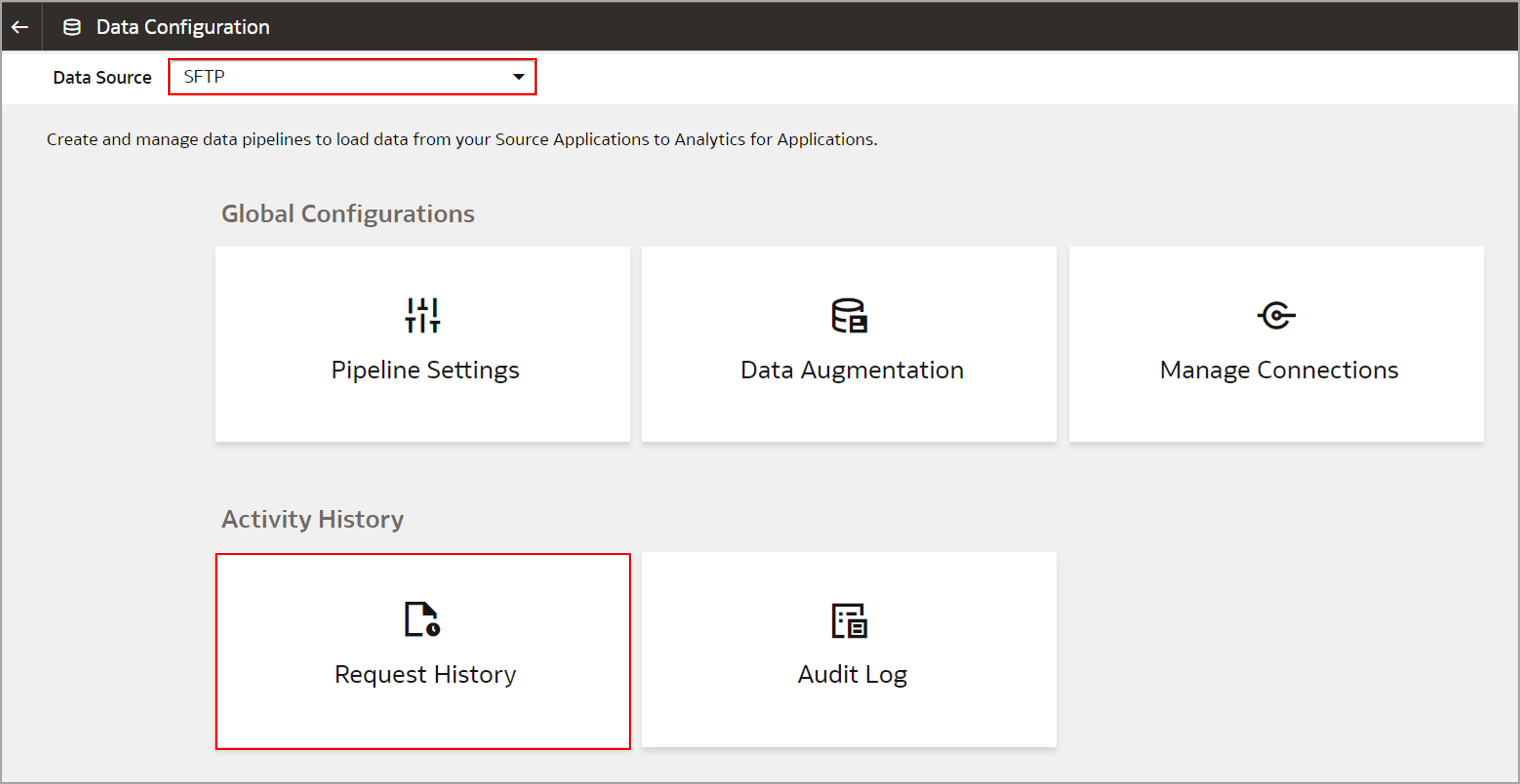Click the Data Source field label

point(102,77)
